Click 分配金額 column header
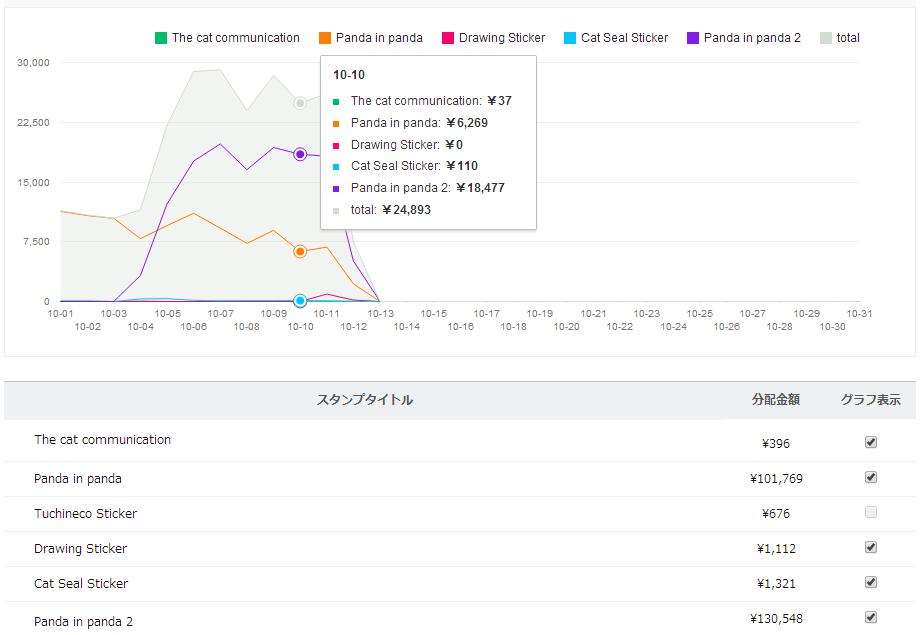 click(776, 400)
